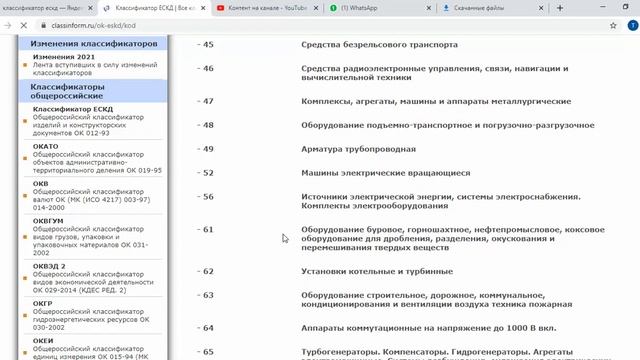The height and width of the screenshot is (360, 640).
Task: Restore the browser window size
Action: coord(625,7)
